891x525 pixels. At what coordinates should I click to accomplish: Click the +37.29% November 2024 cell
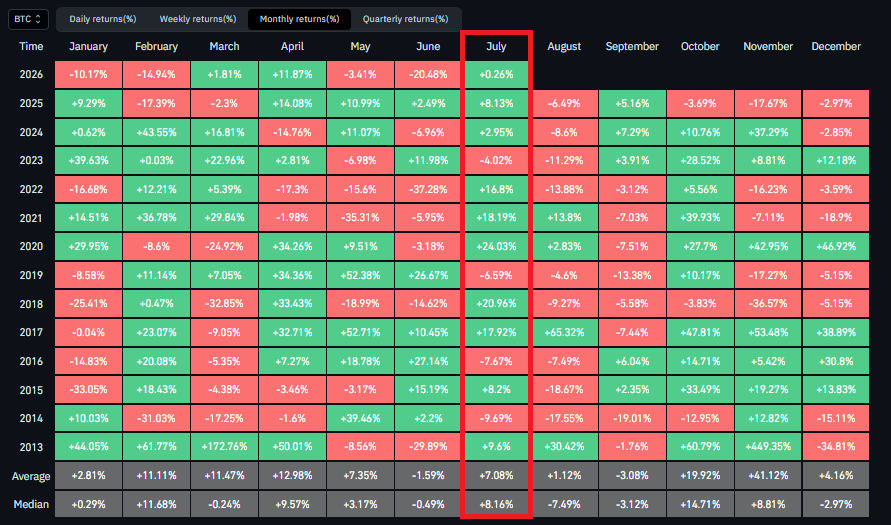click(768, 132)
